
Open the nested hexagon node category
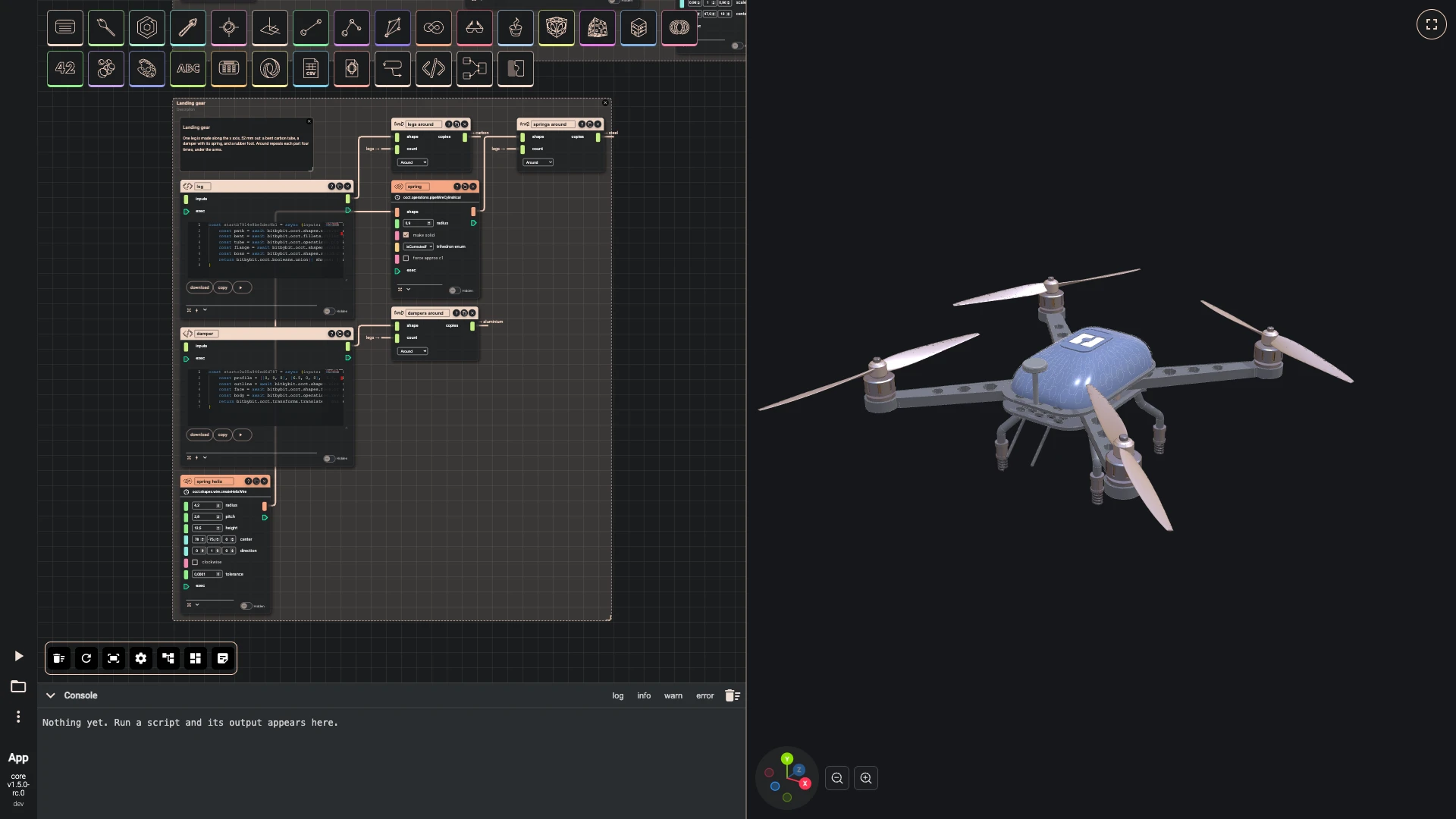[147, 28]
